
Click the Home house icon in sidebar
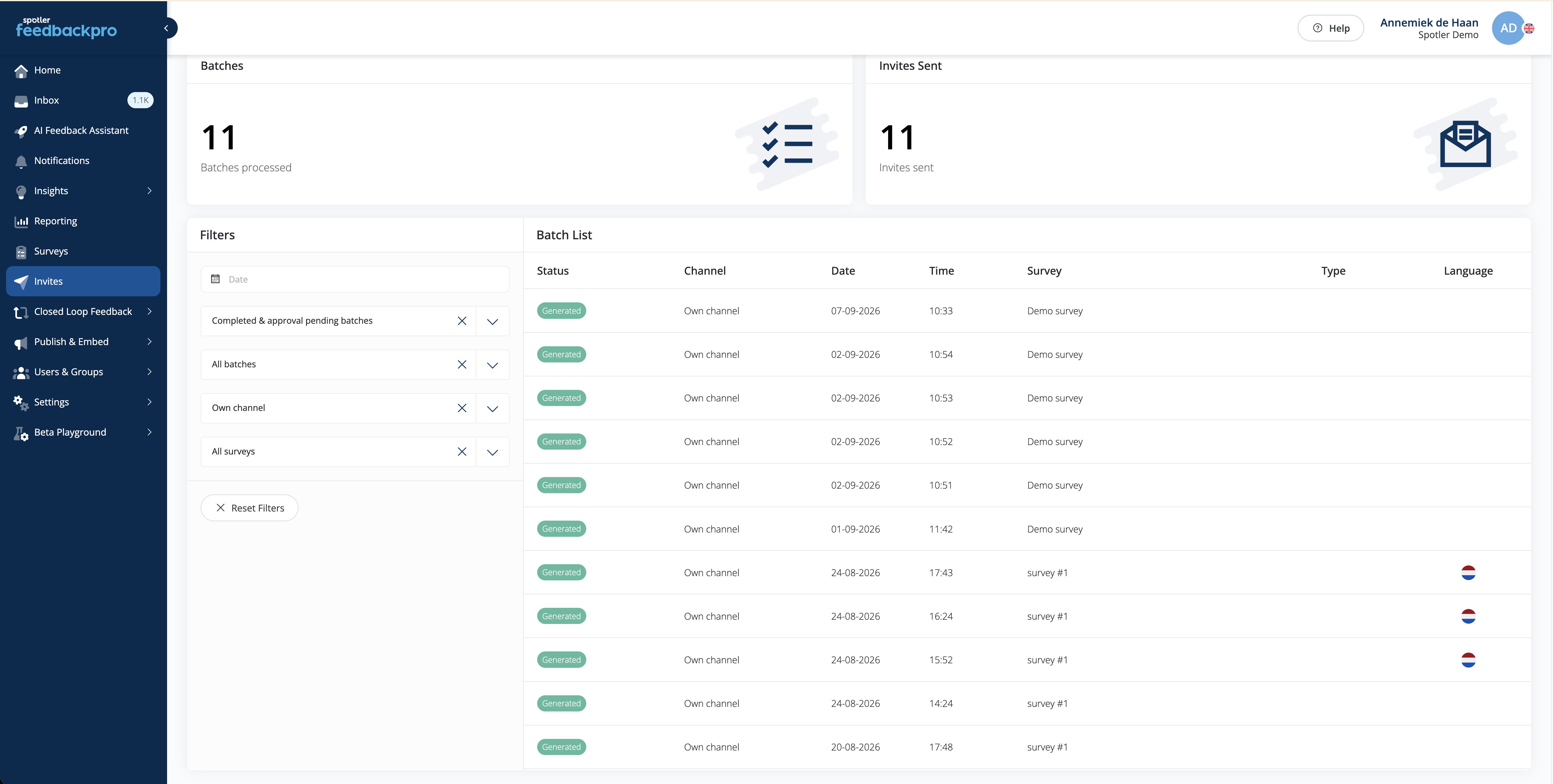(x=21, y=71)
